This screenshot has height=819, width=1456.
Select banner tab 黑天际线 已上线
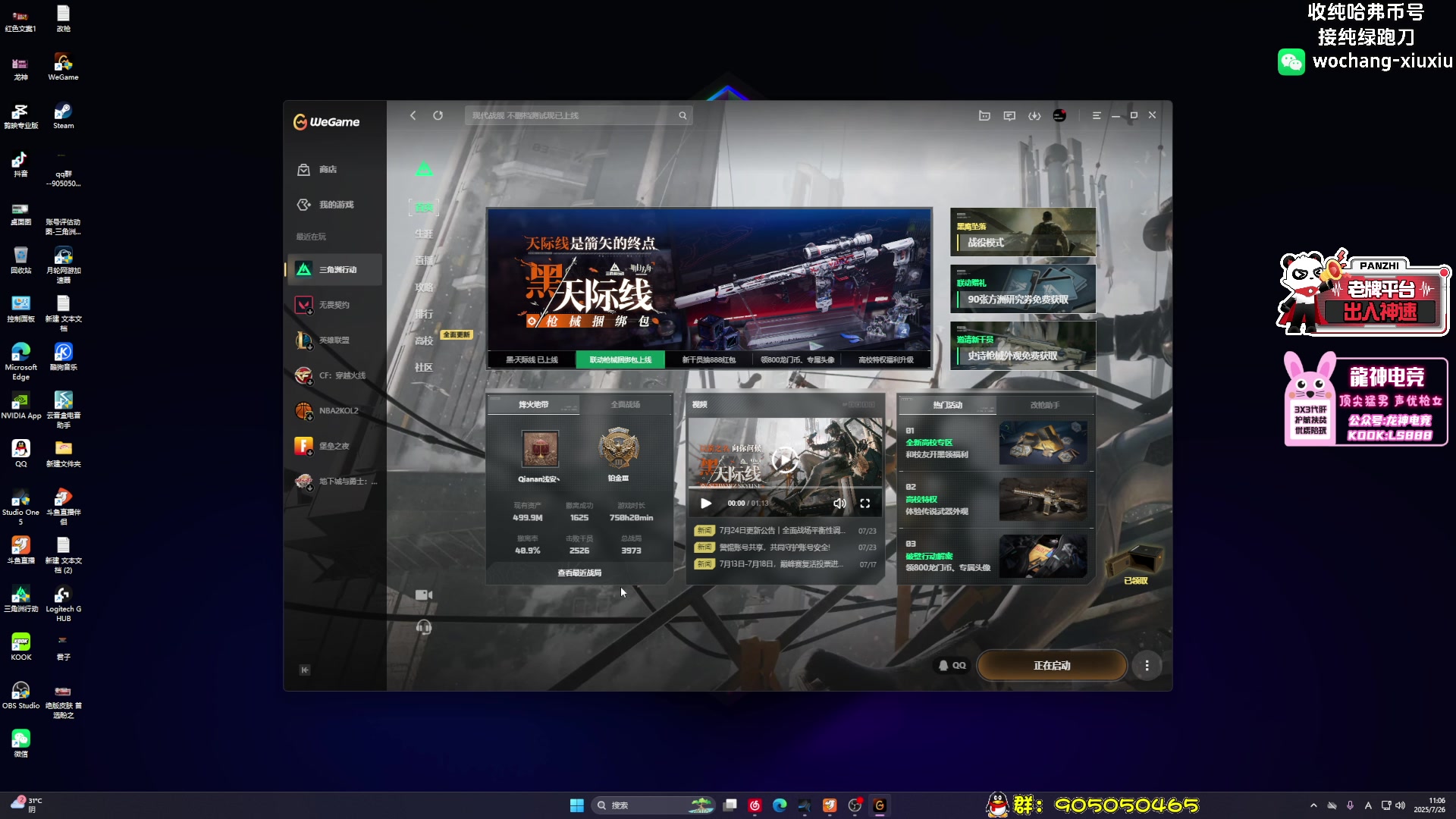[x=532, y=359]
